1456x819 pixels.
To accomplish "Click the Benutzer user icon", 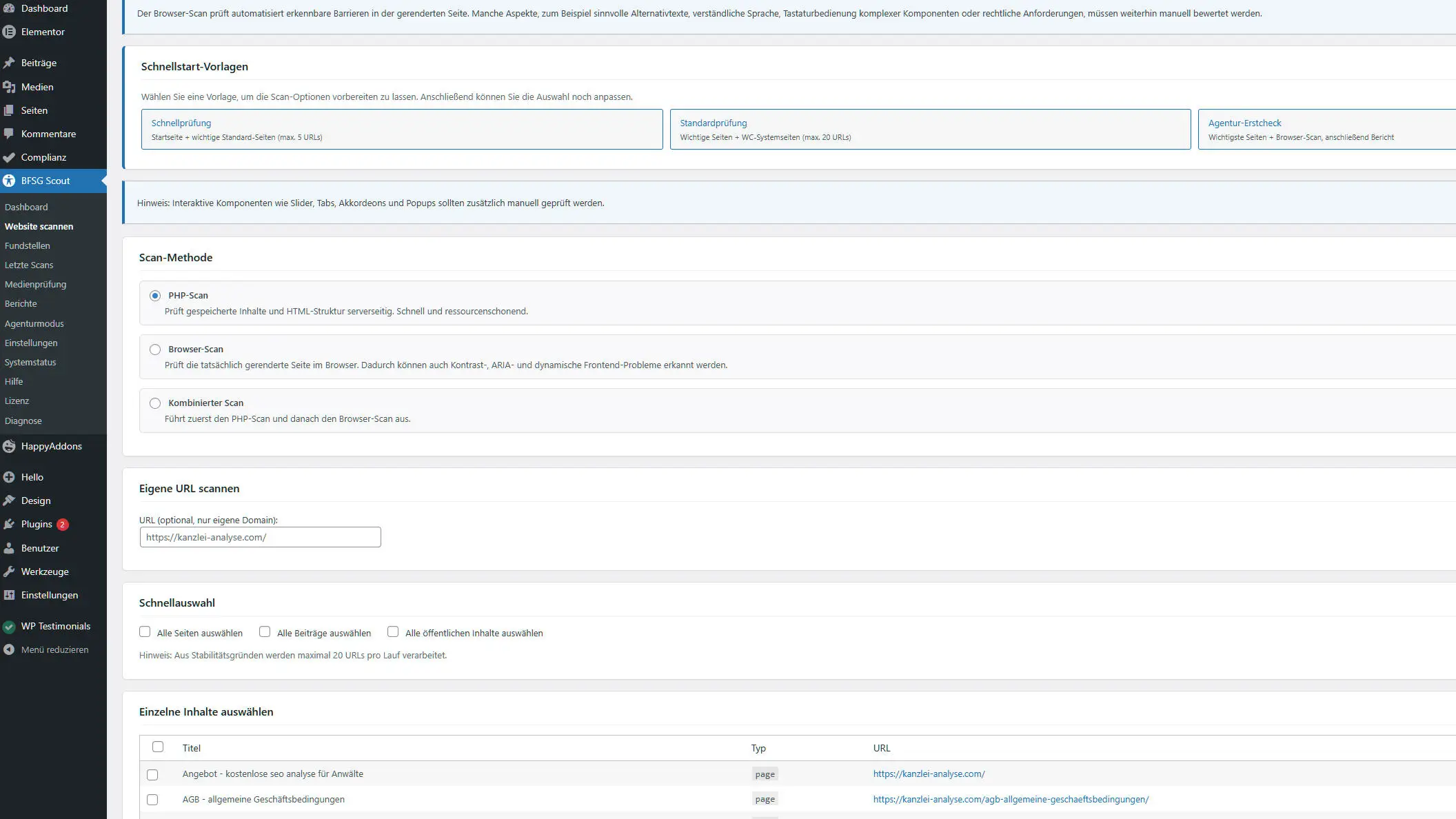I will pos(9,548).
